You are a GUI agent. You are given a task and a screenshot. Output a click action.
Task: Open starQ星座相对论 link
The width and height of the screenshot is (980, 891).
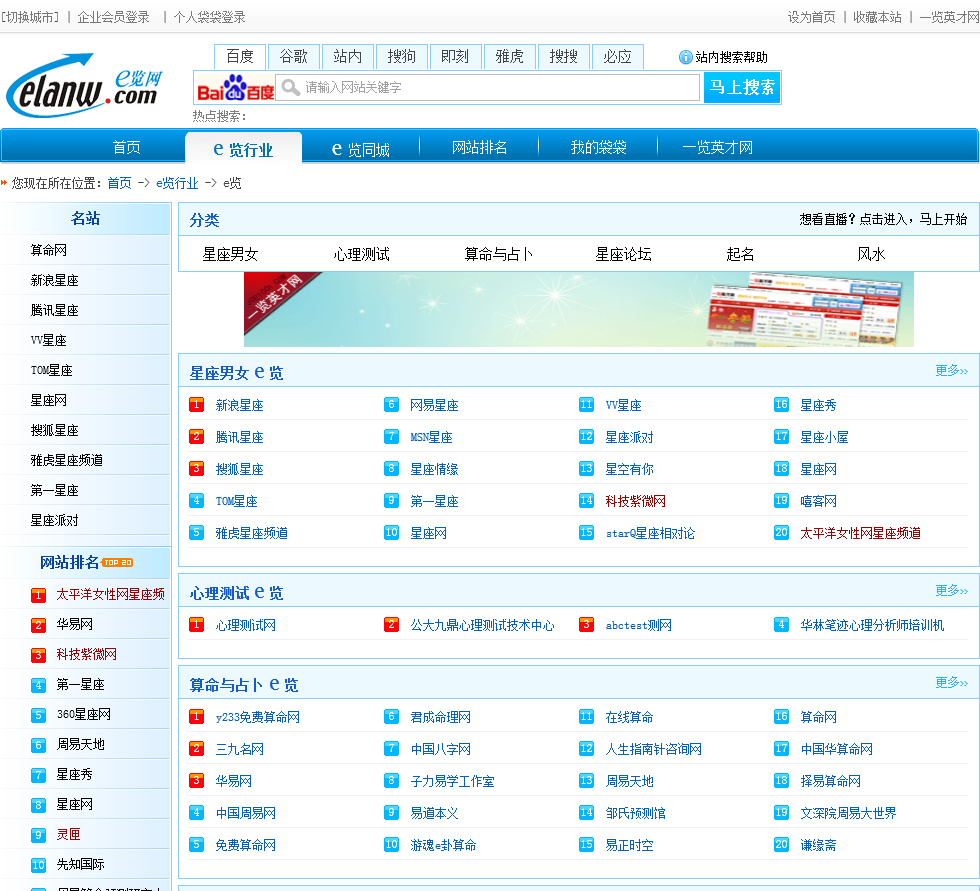click(x=650, y=533)
